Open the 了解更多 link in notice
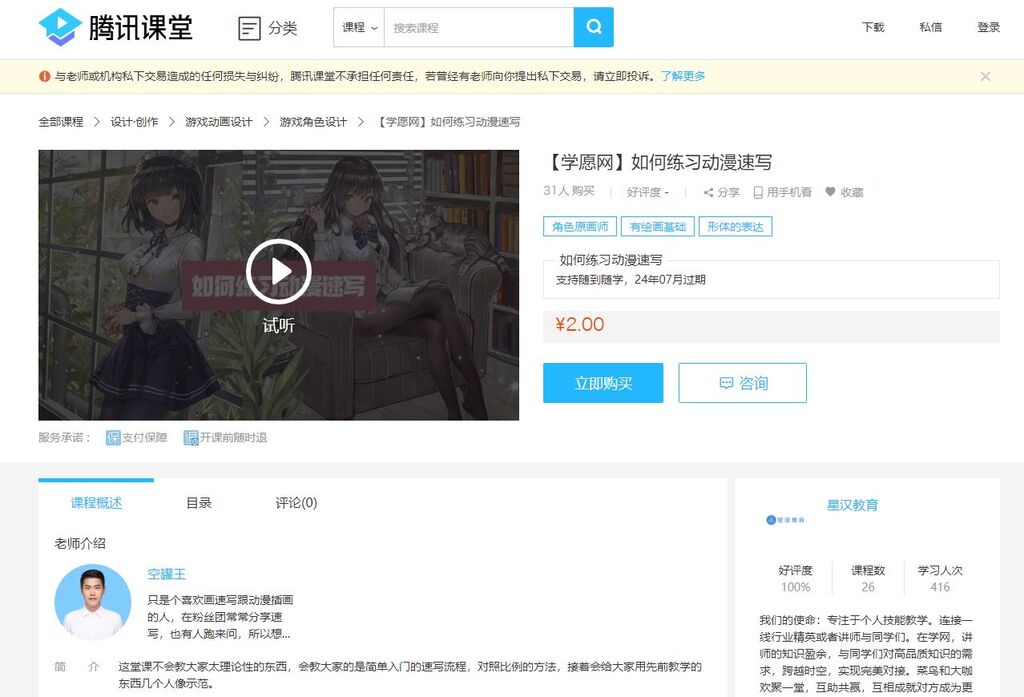The image size is (1024, 697). tap(682, 76)
